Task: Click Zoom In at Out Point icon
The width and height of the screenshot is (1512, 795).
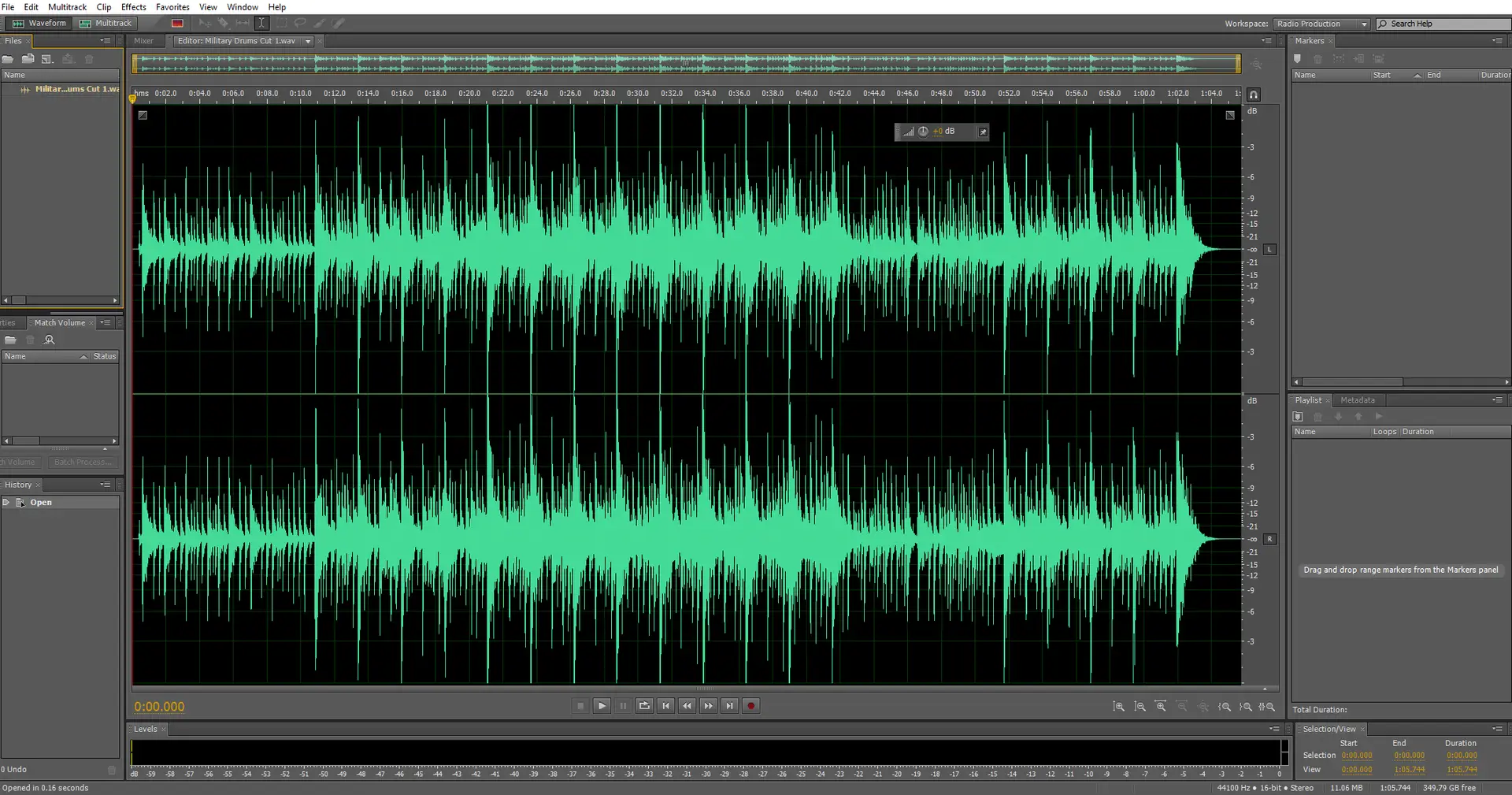Action: [1246, 707]
